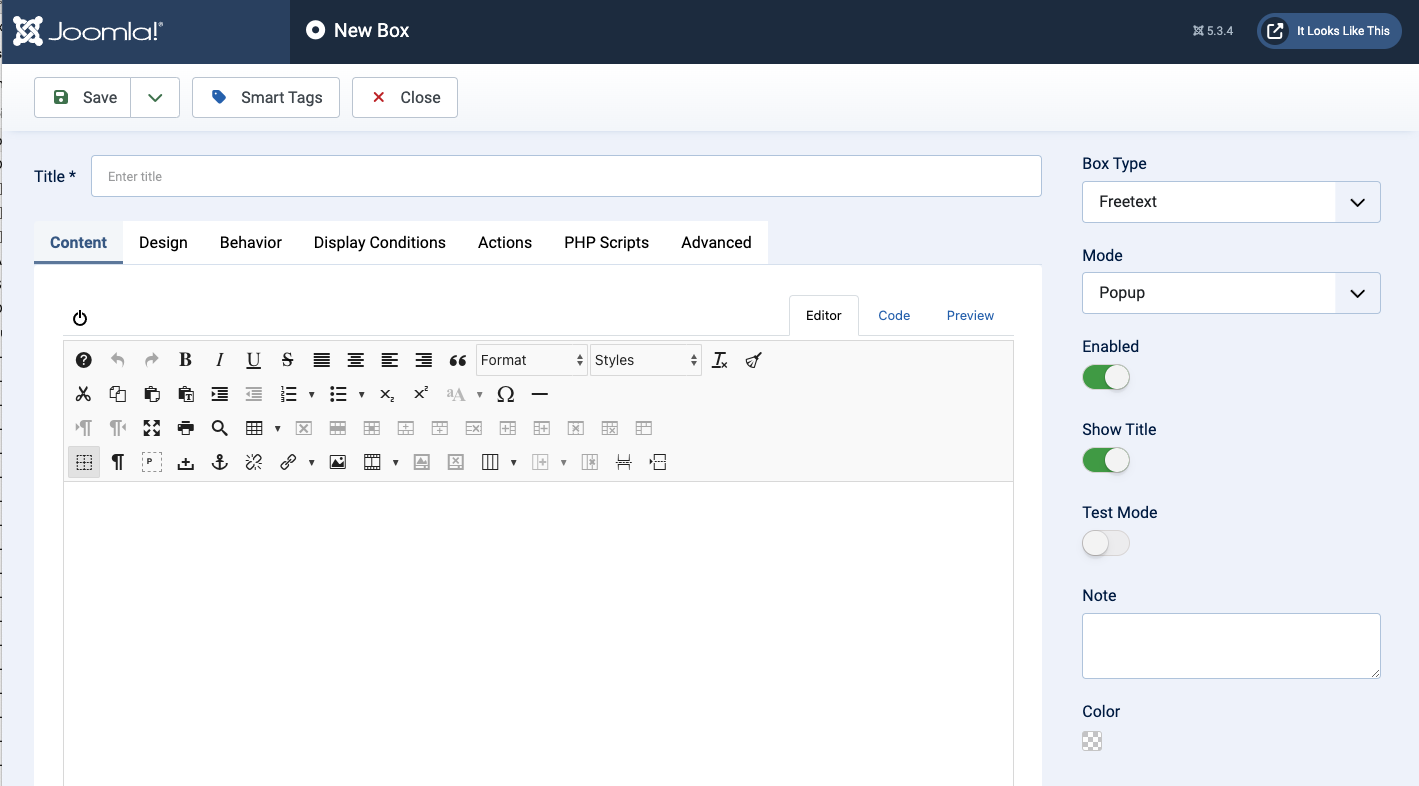Switch to the Display Conditions tab

tap(380, 243)
